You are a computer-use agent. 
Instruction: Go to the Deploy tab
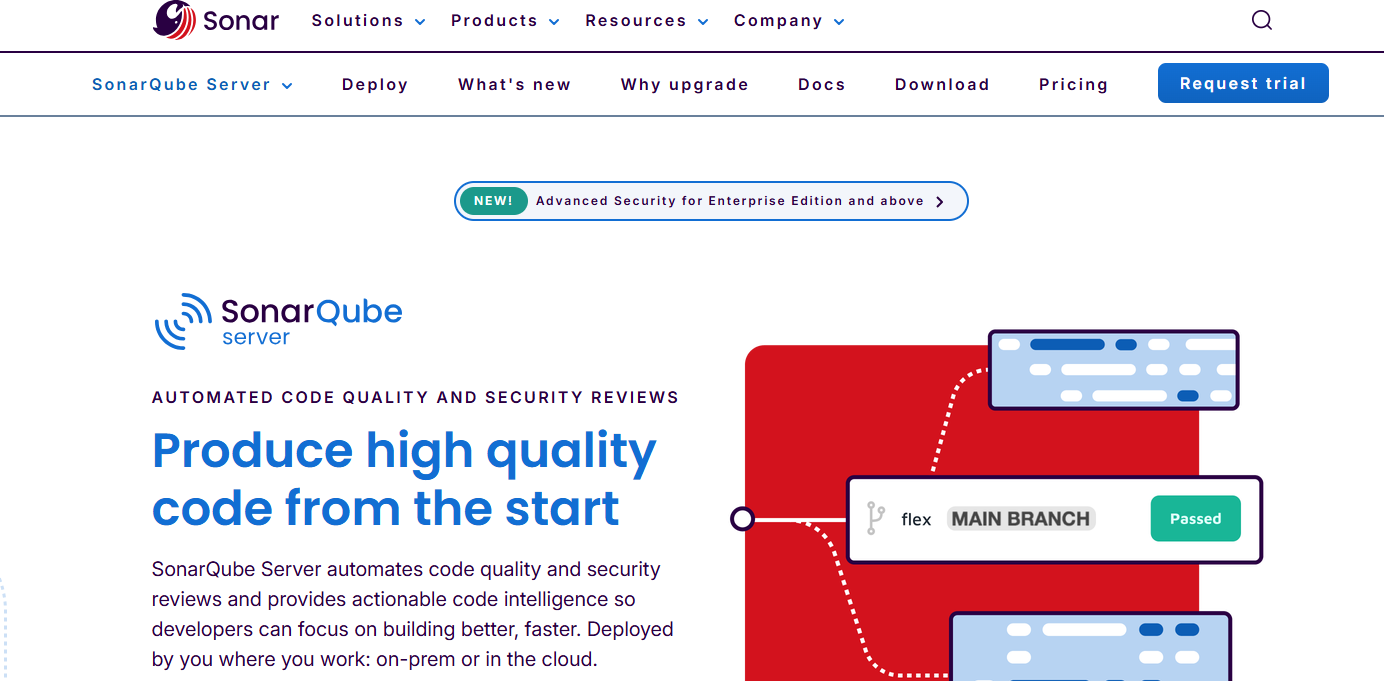375,85
